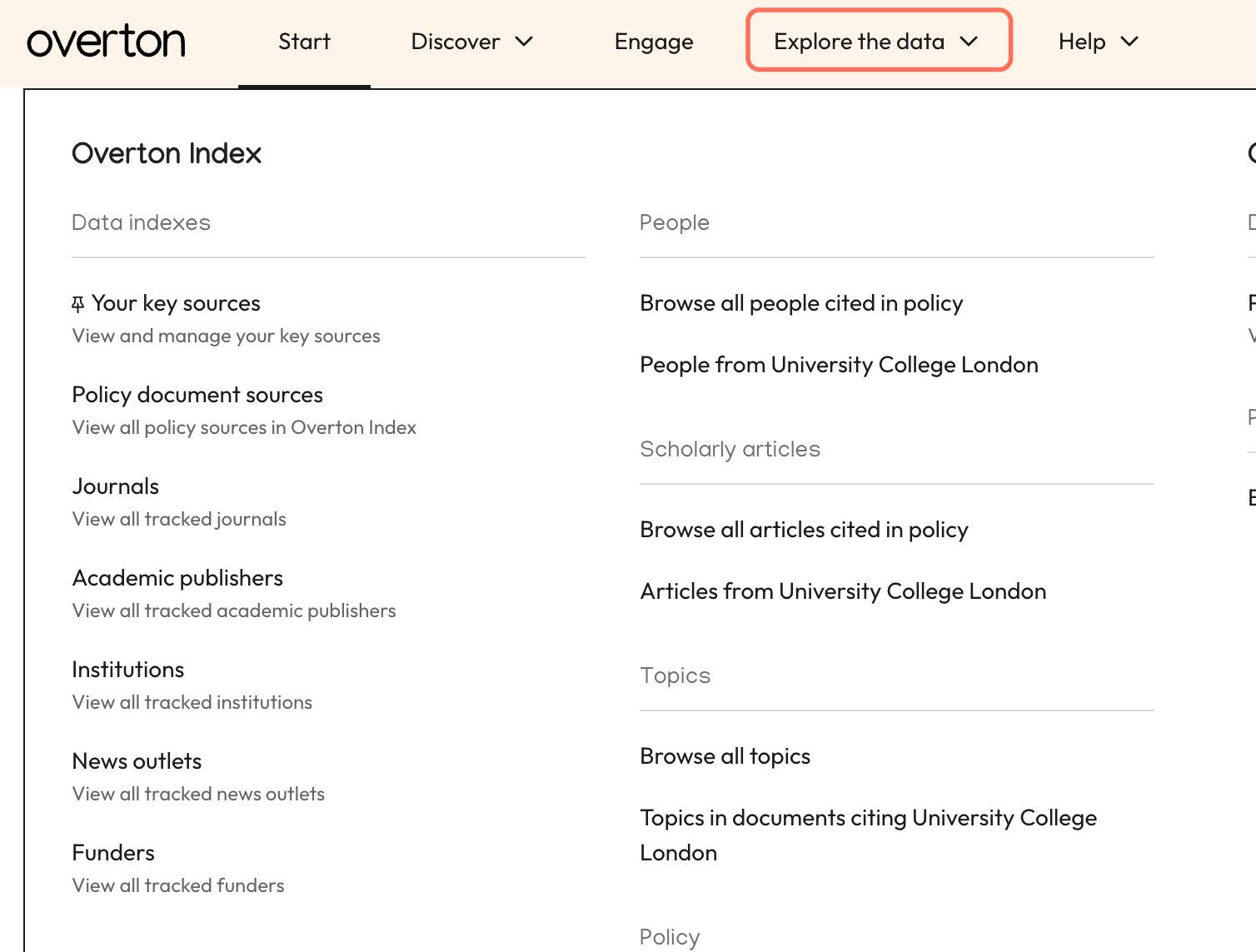Open the Start tab
This screenshot has height=952, width=1256.
pos(304,42)
